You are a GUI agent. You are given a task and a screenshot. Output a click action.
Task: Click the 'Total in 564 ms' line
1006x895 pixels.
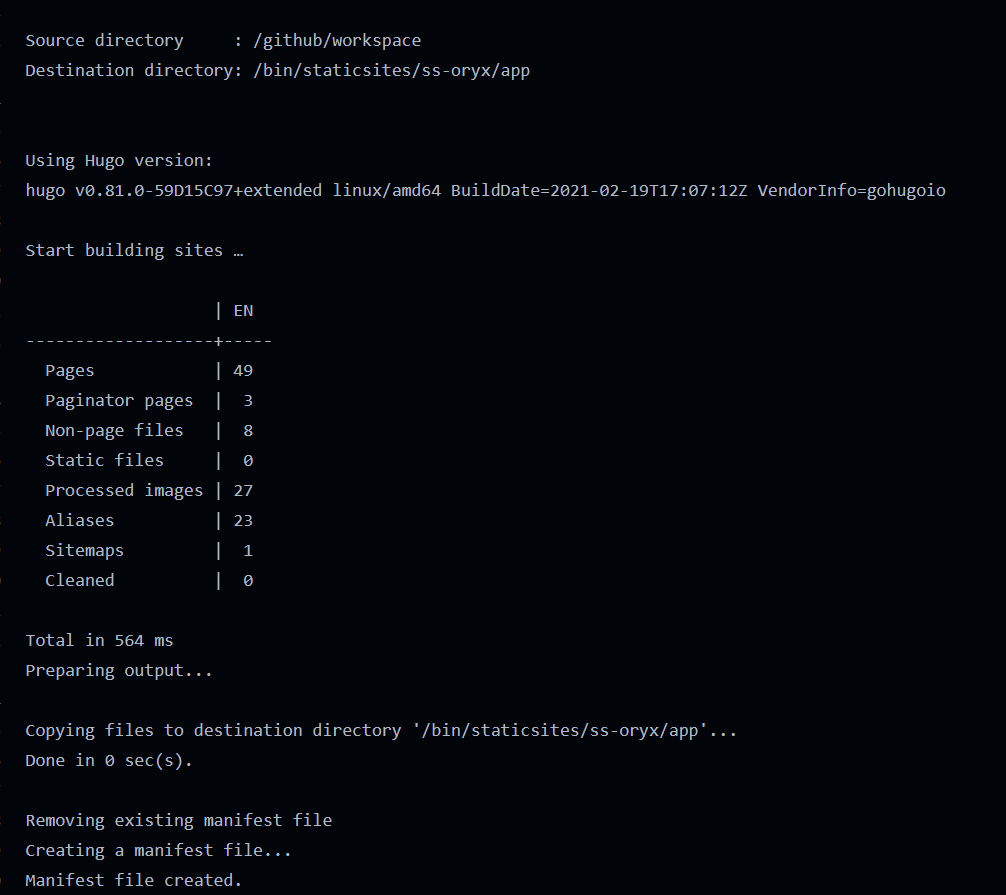click(99, 641)
